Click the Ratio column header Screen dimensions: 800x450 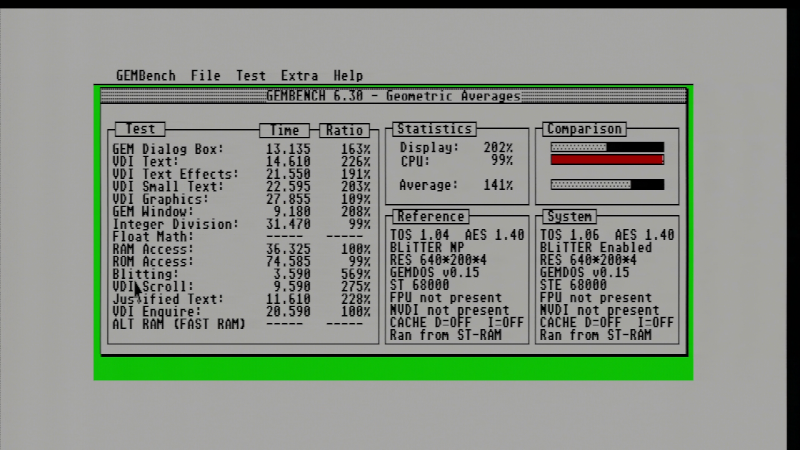pos(344,131)
